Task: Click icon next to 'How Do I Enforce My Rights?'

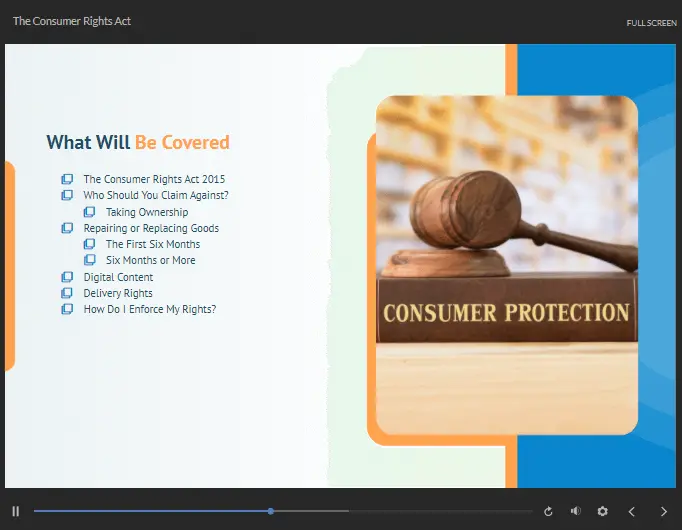Action: 67,309
